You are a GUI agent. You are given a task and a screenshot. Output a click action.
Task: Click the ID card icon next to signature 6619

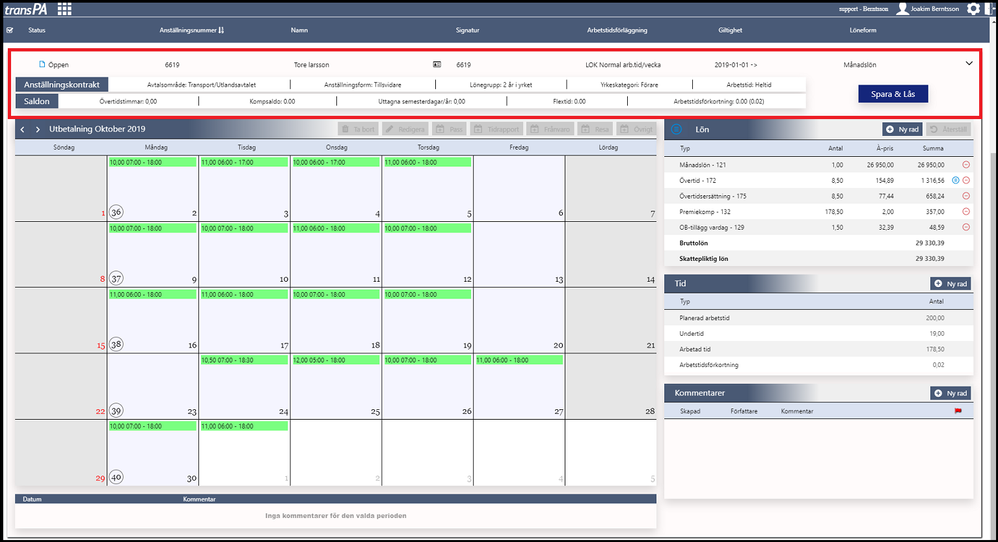437,64
